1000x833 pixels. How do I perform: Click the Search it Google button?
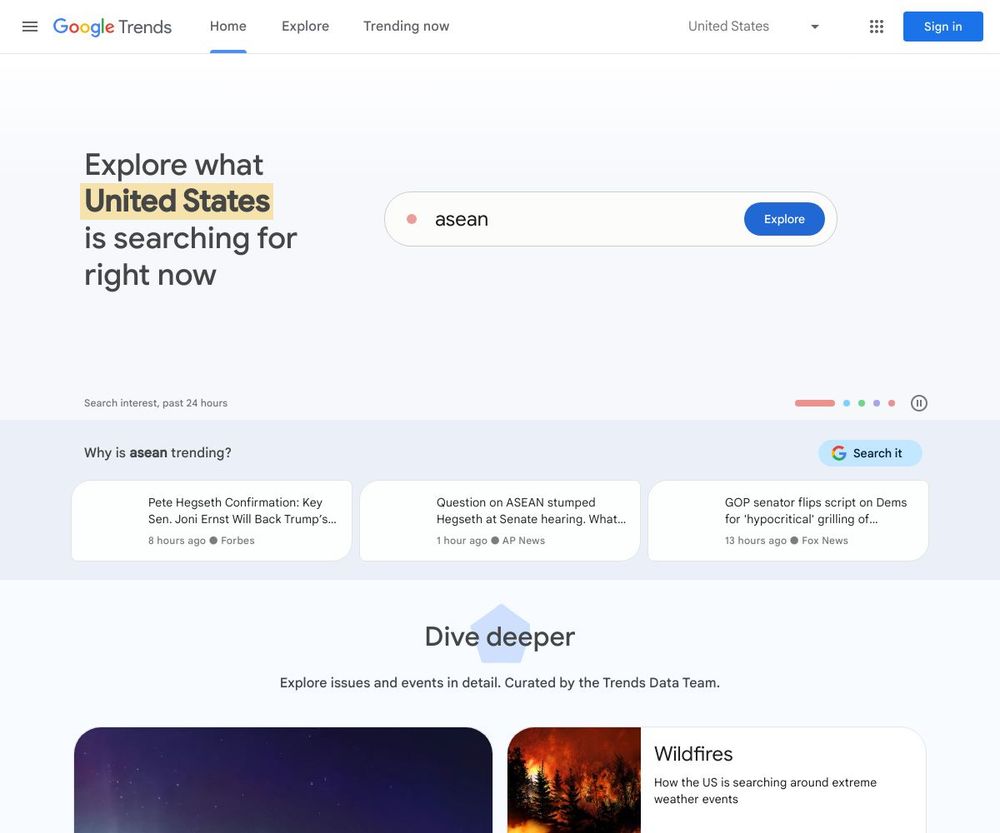(870, 453)
